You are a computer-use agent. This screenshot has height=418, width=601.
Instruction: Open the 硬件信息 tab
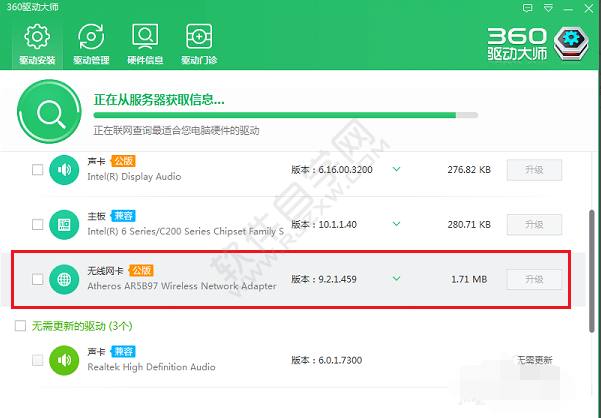coord(145,44)
